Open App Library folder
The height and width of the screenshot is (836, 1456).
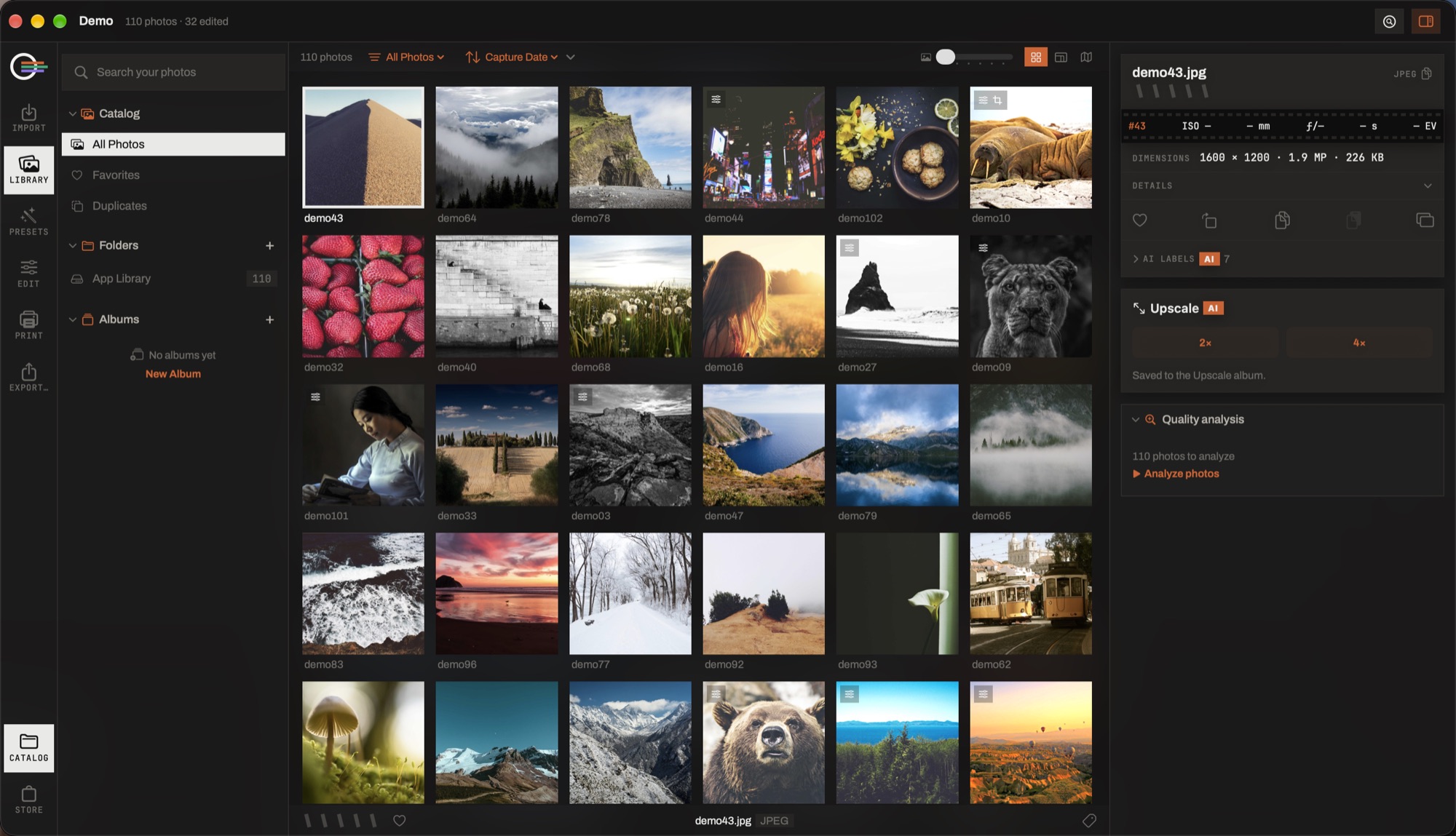click(173, 279)
